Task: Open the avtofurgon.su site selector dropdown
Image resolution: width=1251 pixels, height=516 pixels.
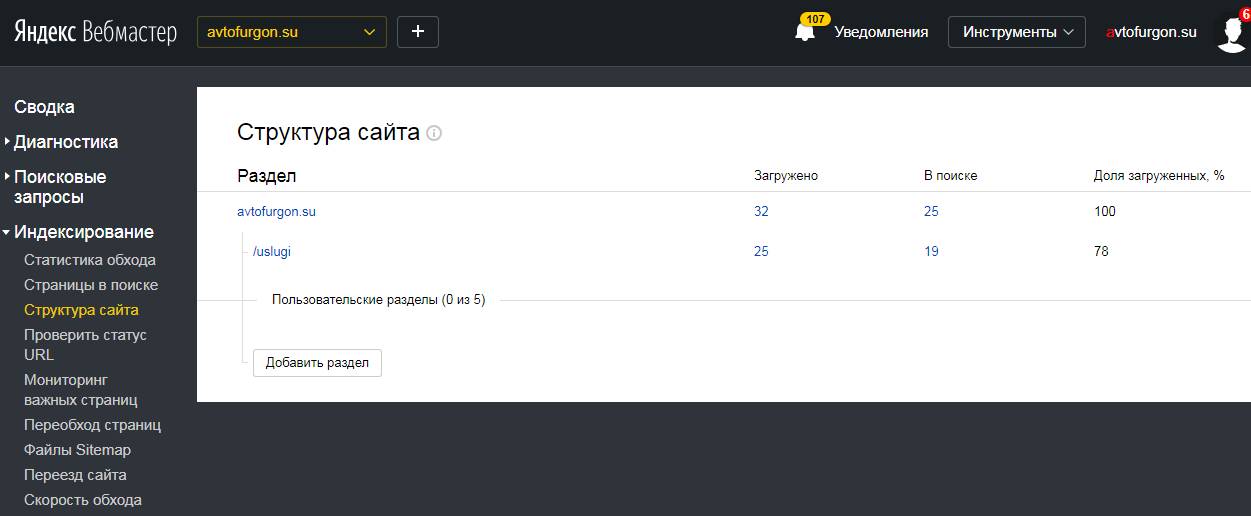Action: pos(292,32)
